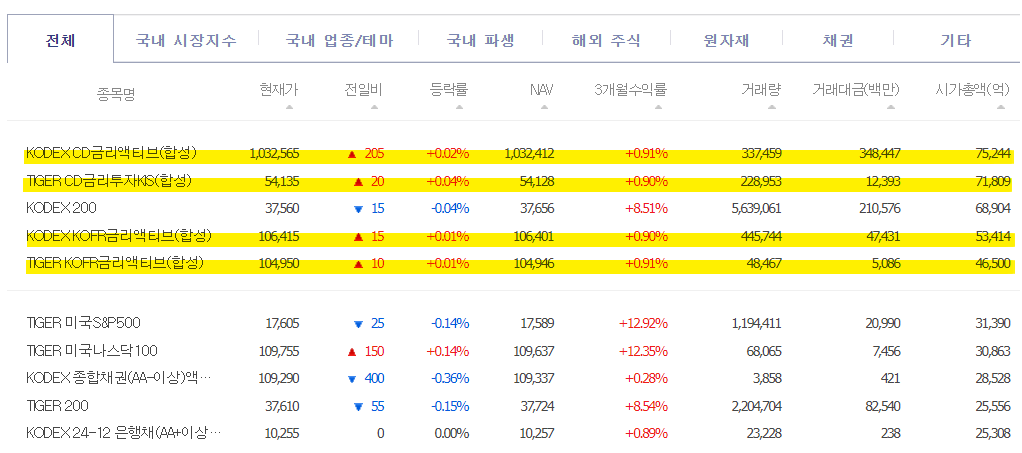1022x453 pixels.
Task: Select the 해외 주식 tab
Action: (606, 40)
